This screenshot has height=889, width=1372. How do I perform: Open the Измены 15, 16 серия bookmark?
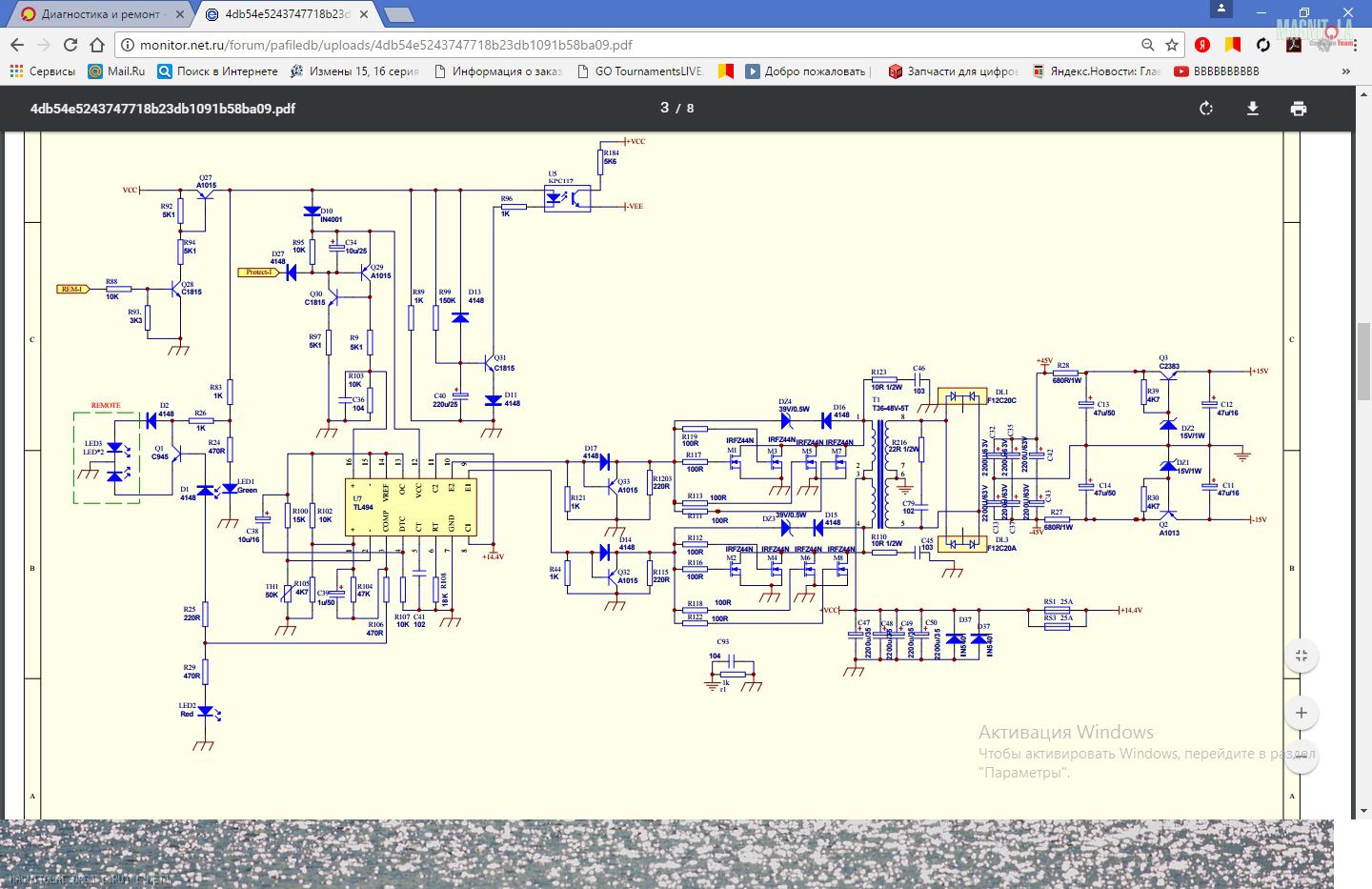coord(353,71)
